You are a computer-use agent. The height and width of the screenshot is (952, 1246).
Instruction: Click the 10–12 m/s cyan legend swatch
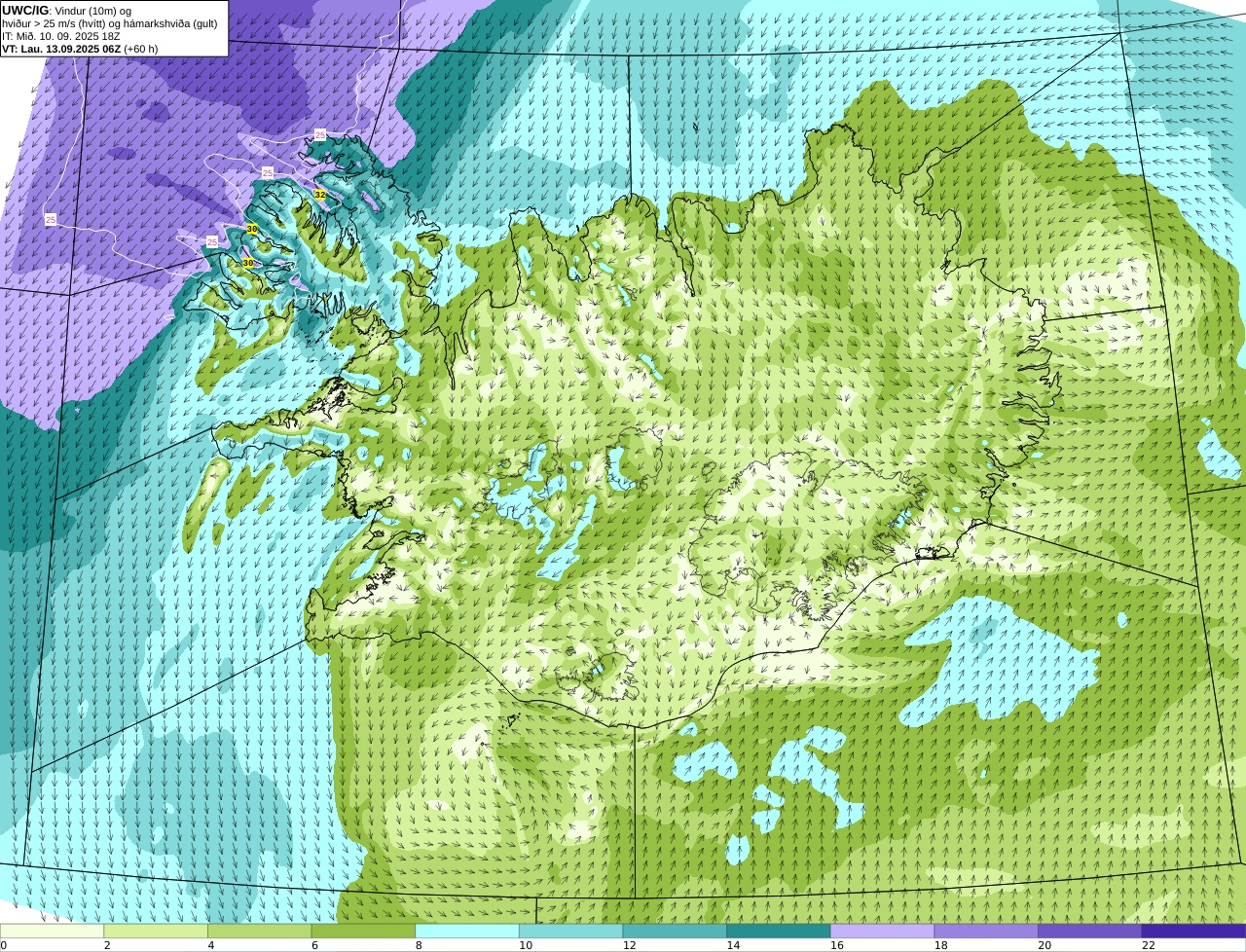[x=570, y=931]
